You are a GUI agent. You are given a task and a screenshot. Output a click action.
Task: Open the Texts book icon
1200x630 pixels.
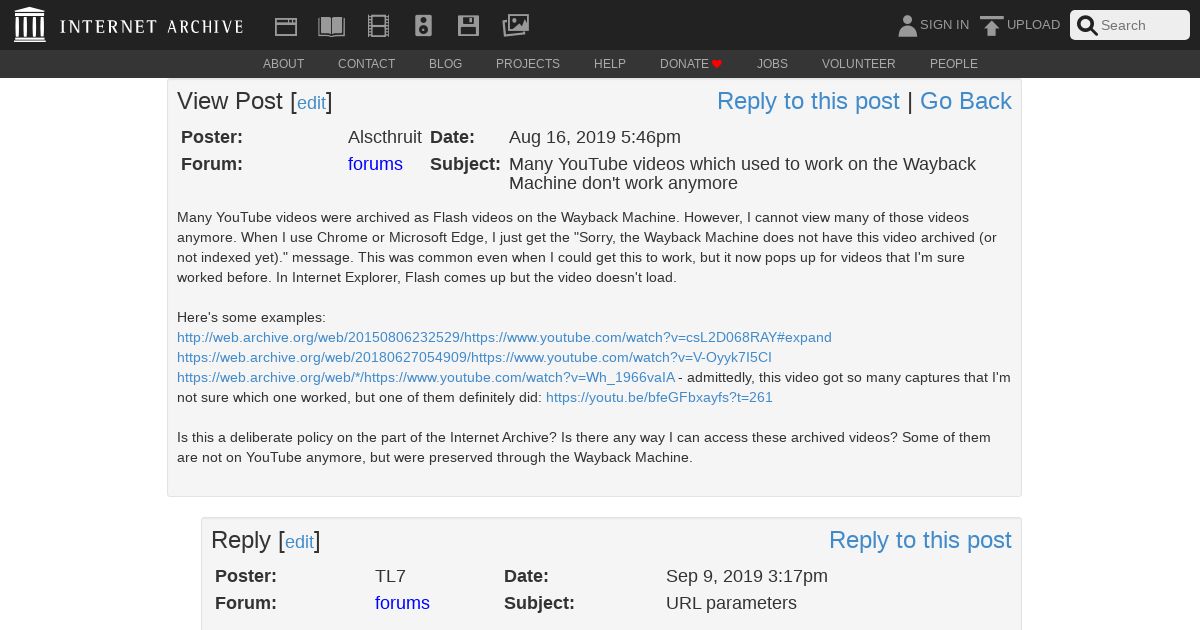click(331, 26)
